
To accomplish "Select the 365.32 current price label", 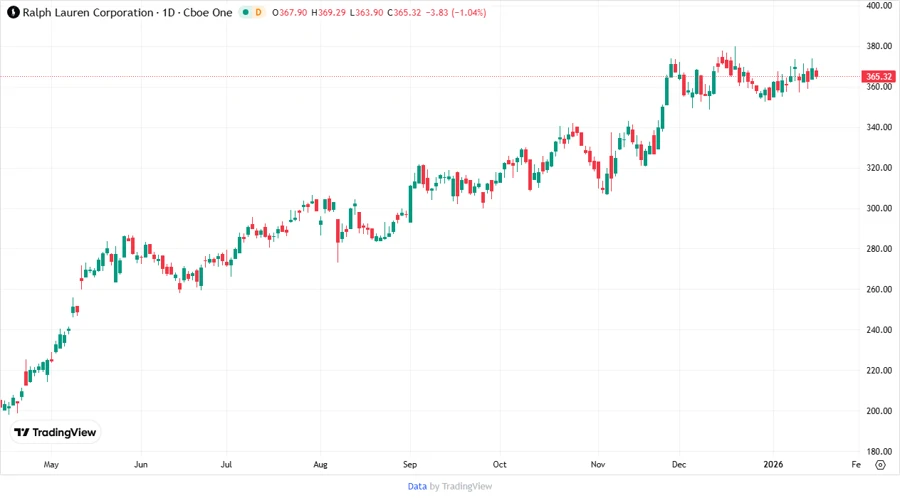I will click(x=878, y=76).
